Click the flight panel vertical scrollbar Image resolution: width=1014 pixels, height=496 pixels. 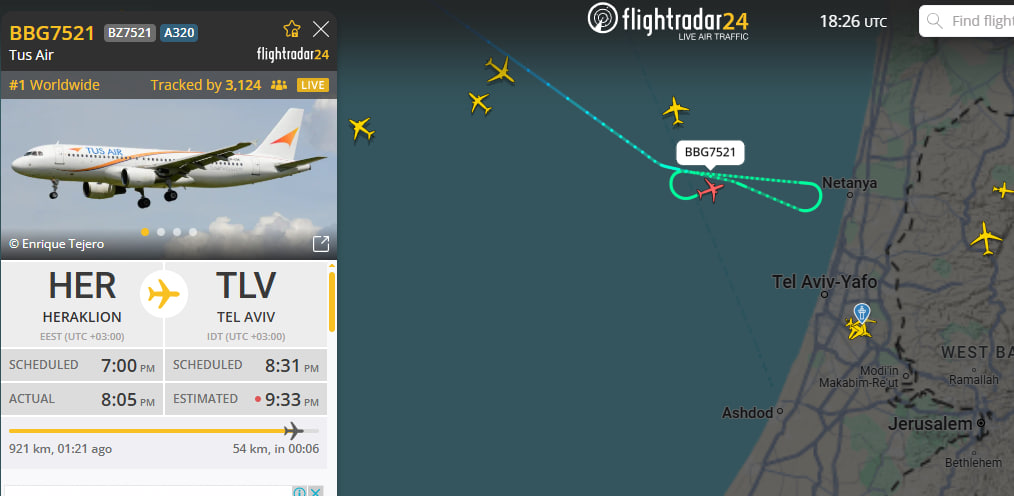point(332,301)
